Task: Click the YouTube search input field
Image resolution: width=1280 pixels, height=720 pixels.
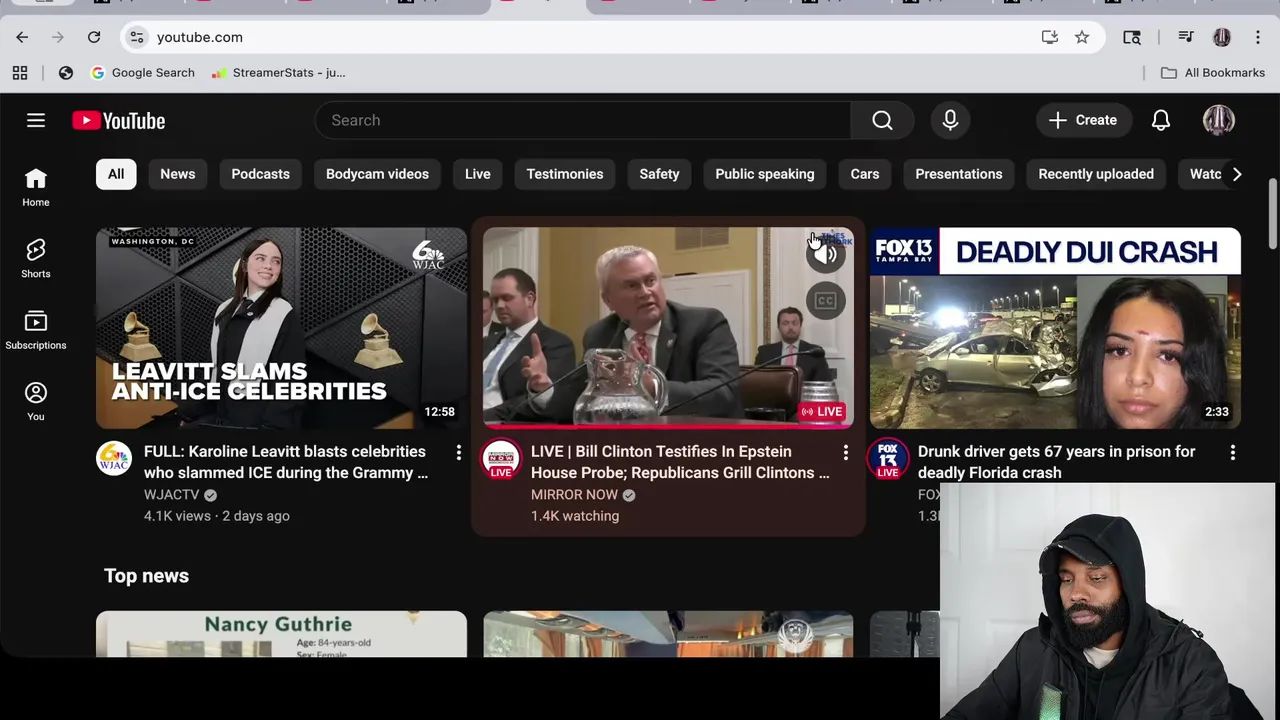Action: pos(583,120)
